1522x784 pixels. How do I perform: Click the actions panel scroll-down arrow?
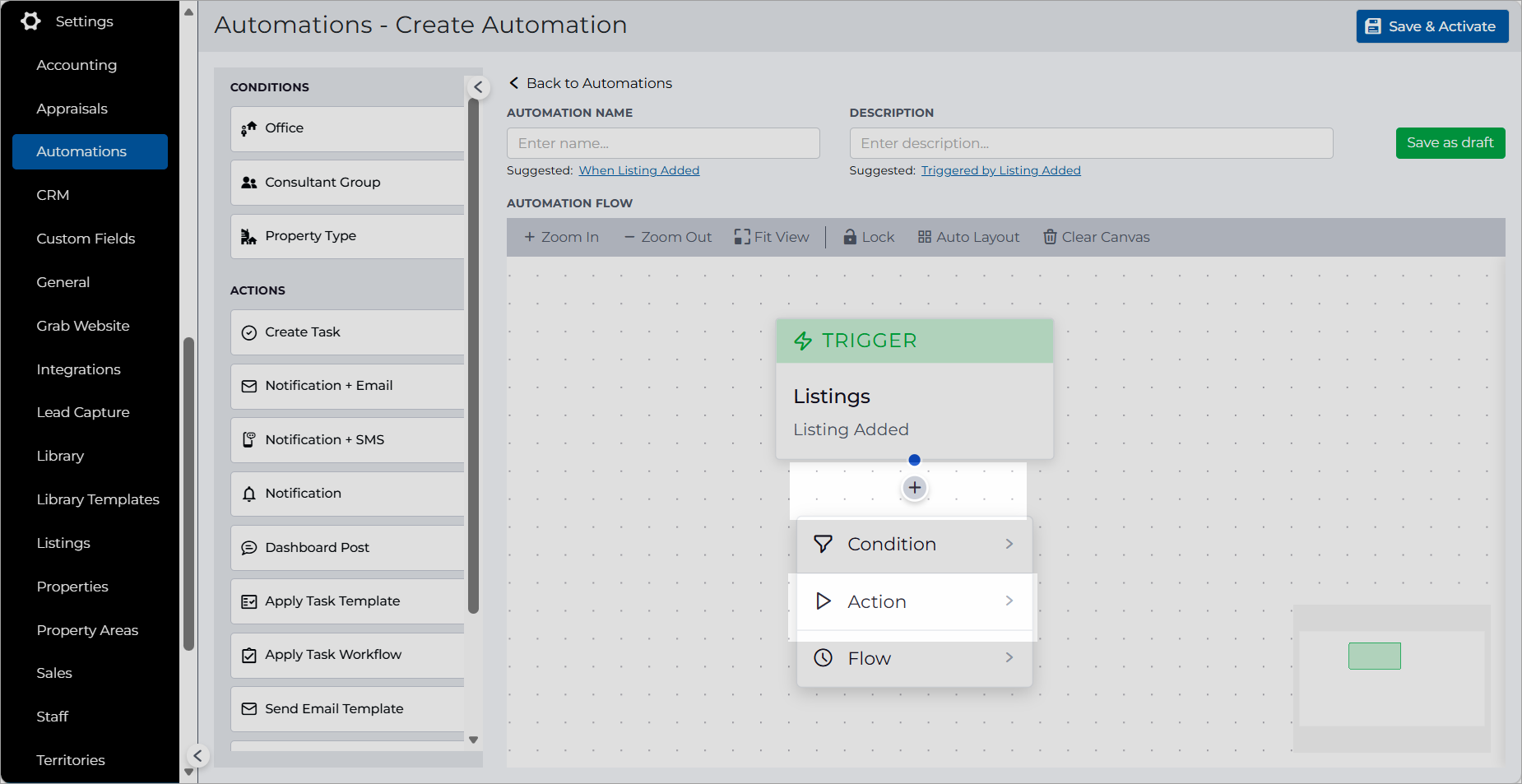pos(473,740)
